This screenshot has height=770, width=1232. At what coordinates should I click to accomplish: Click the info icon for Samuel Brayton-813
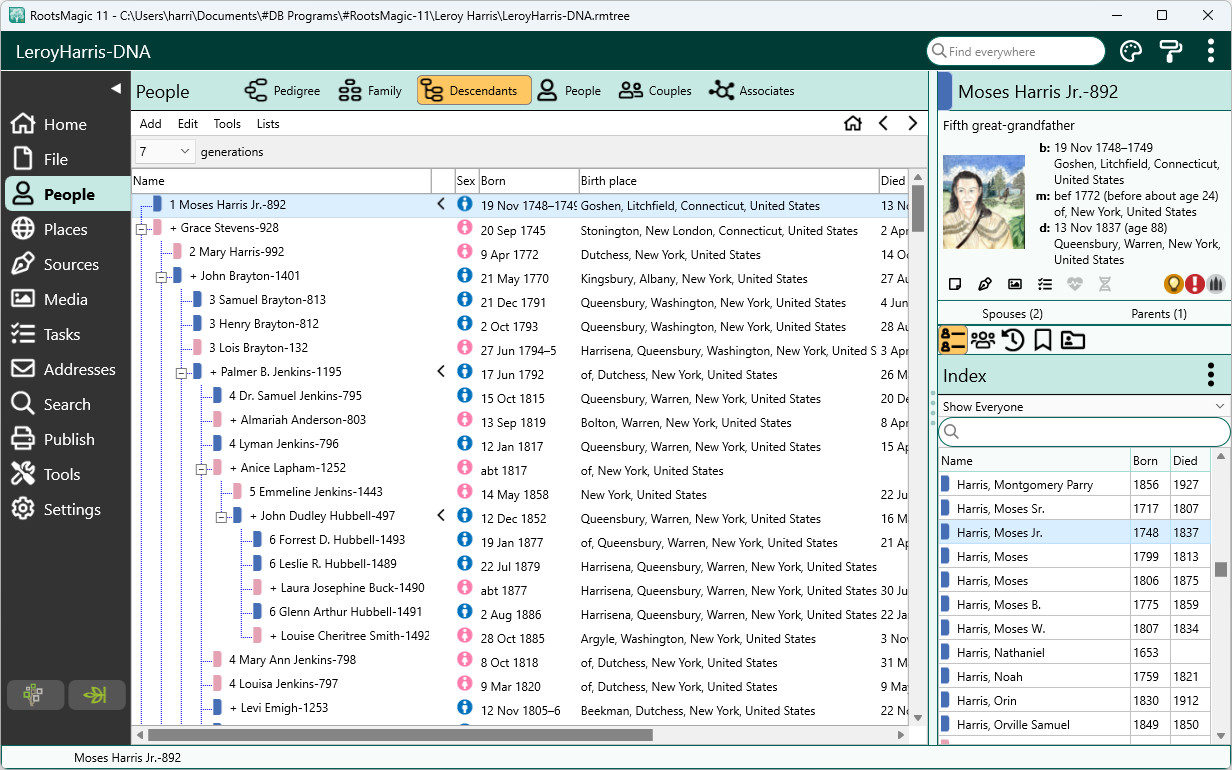pyautogui.click(x=464, y=299)
